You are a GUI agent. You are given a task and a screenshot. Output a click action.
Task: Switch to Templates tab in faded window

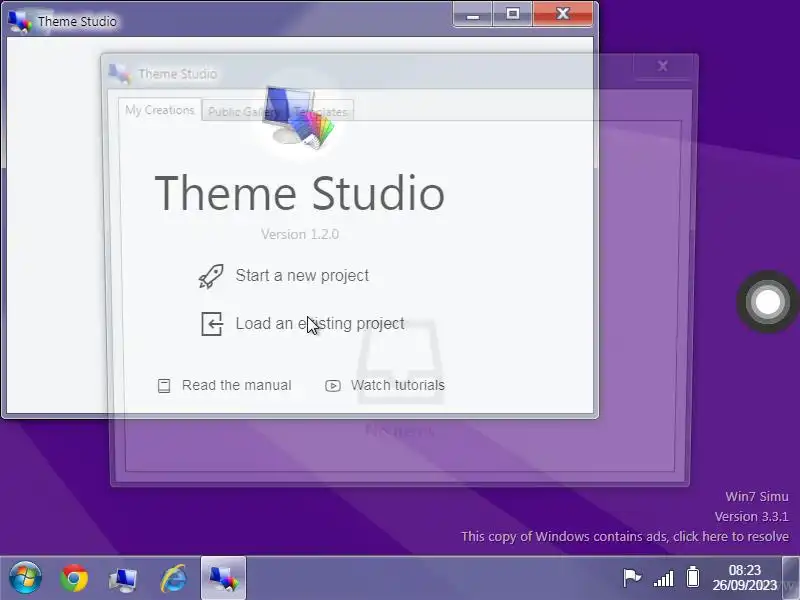(x=320, y=112)
